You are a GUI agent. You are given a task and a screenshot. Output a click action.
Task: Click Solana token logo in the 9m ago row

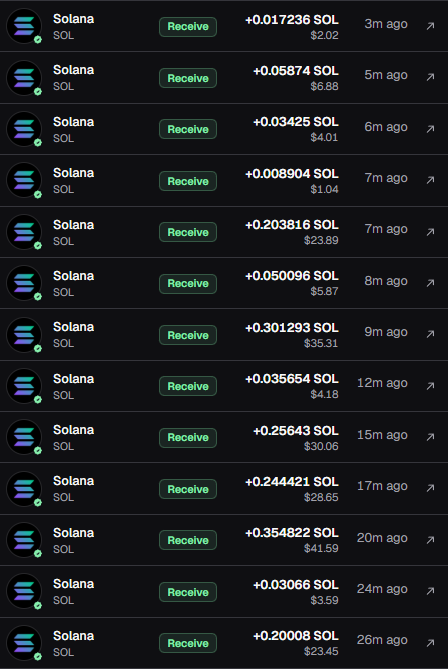(24, 334)
